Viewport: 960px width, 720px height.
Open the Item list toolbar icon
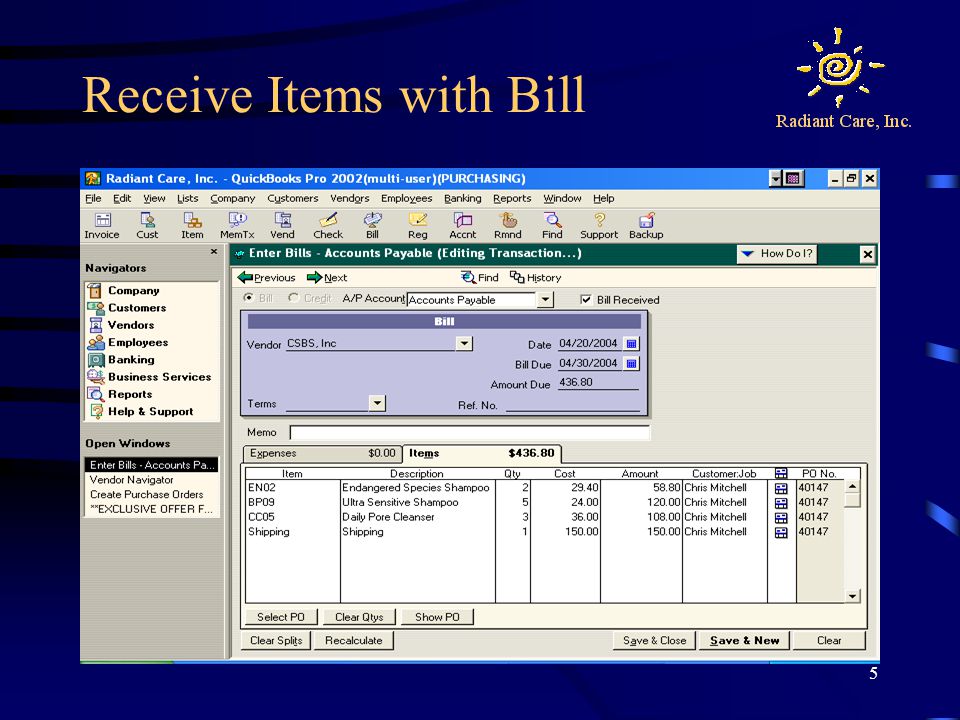click(x=192, y=226)
